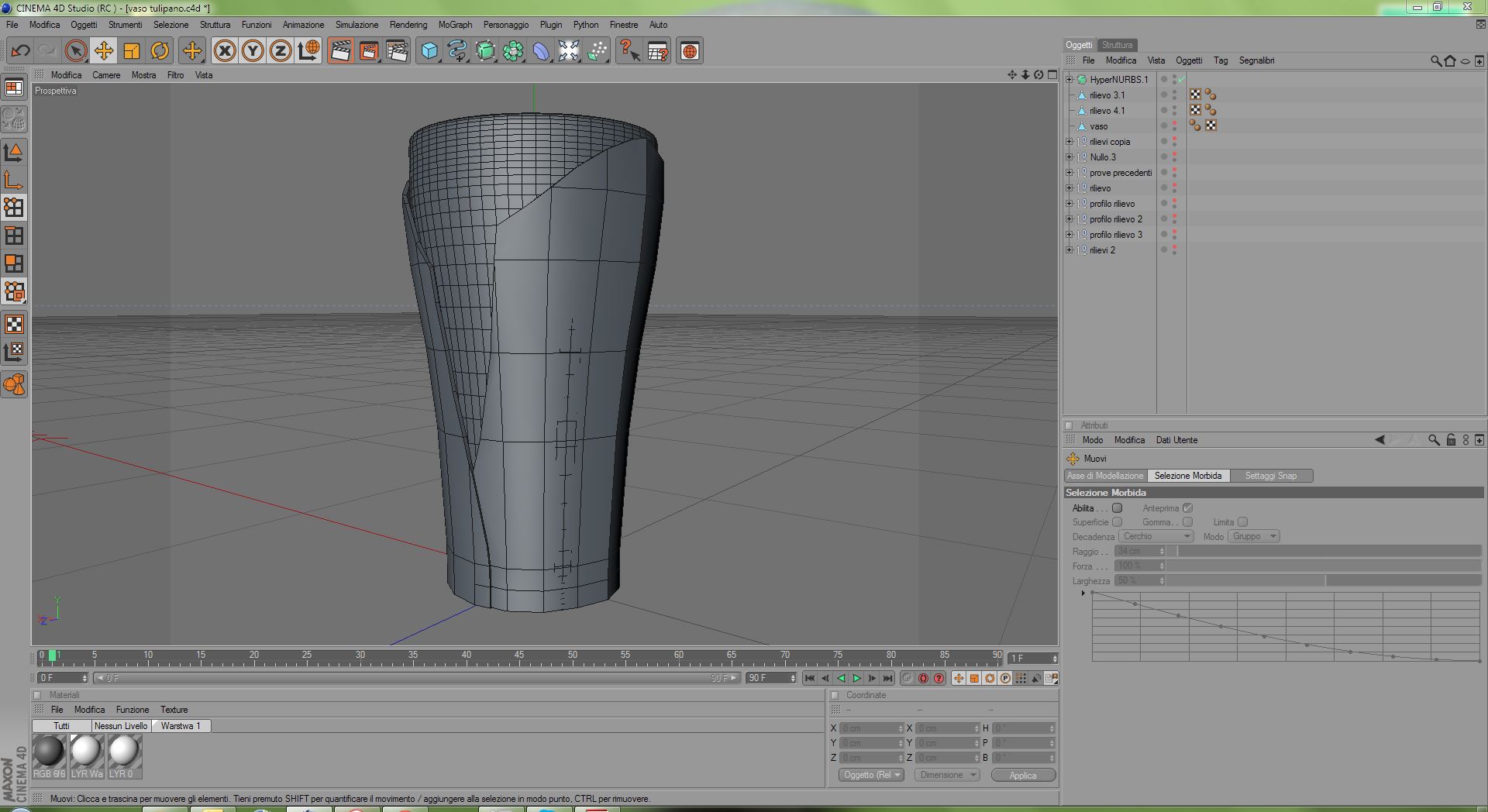Select the dark RGB material thumbnail
The width and height of the screenshot is (1488, 812).
pyautogui.click(x=49, y=752)
